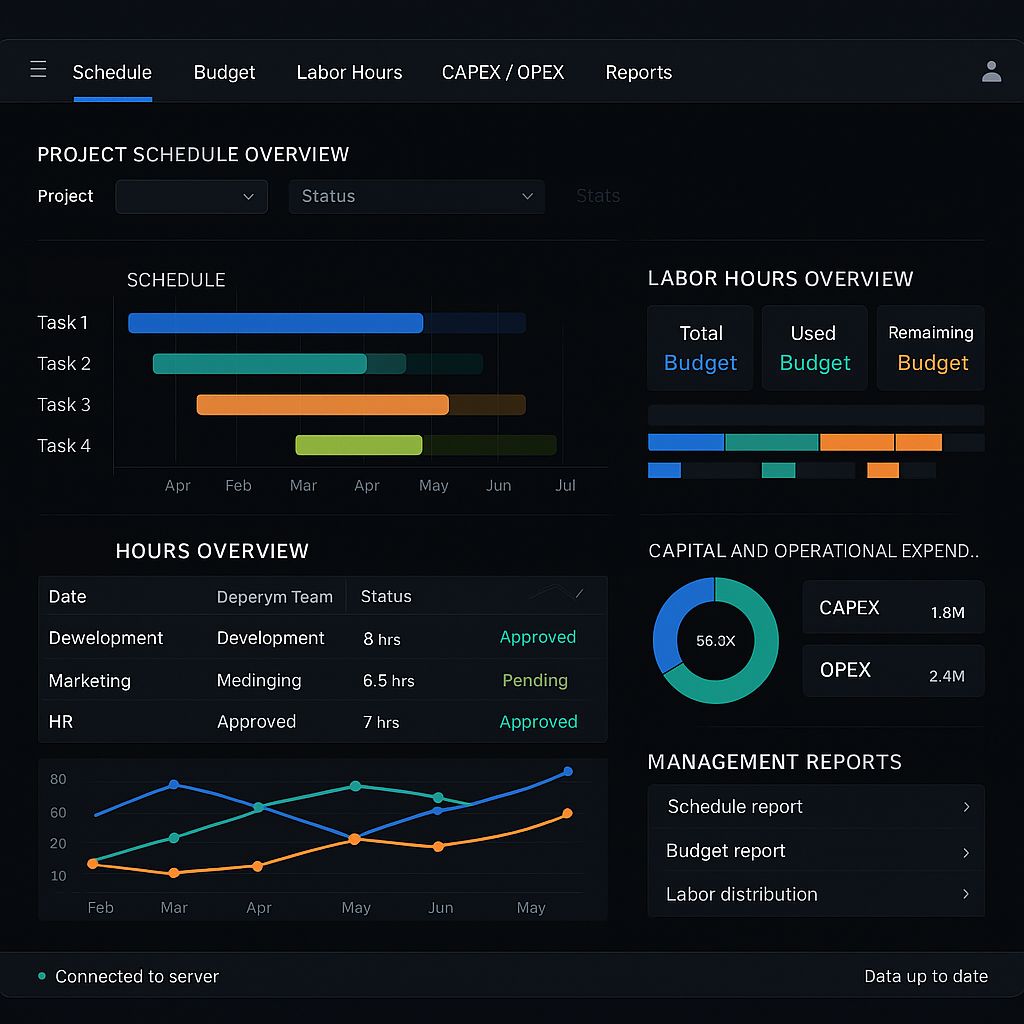Select the Dewelopment row label
This screenshot has width=1024, height=1024.
point(106,638)
